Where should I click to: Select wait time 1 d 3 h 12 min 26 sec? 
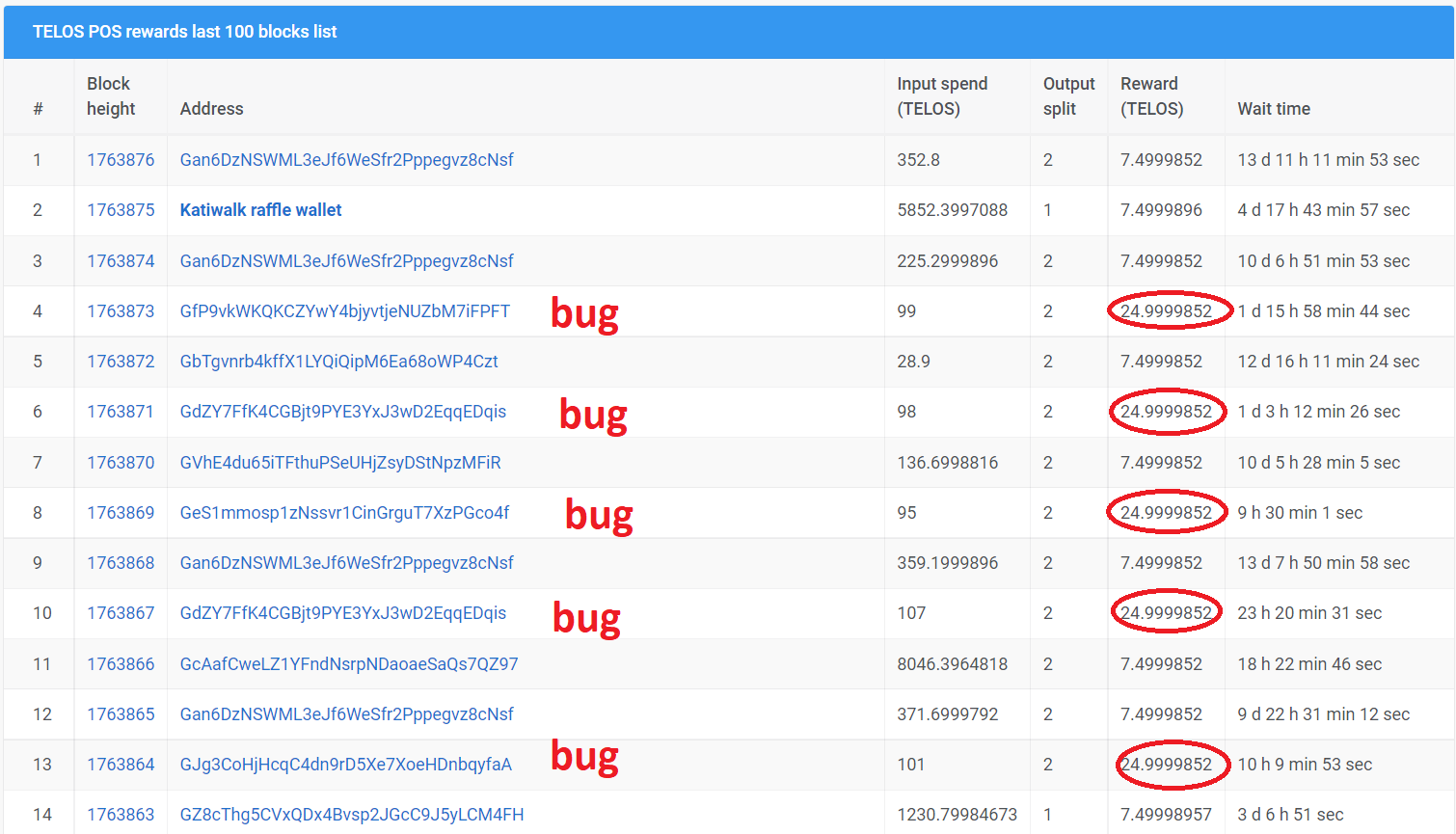1318,412
